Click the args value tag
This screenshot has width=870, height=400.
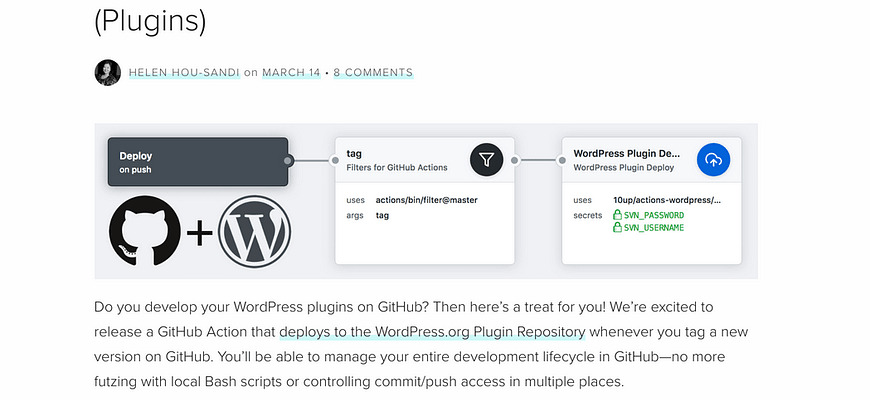click(382, 215)
